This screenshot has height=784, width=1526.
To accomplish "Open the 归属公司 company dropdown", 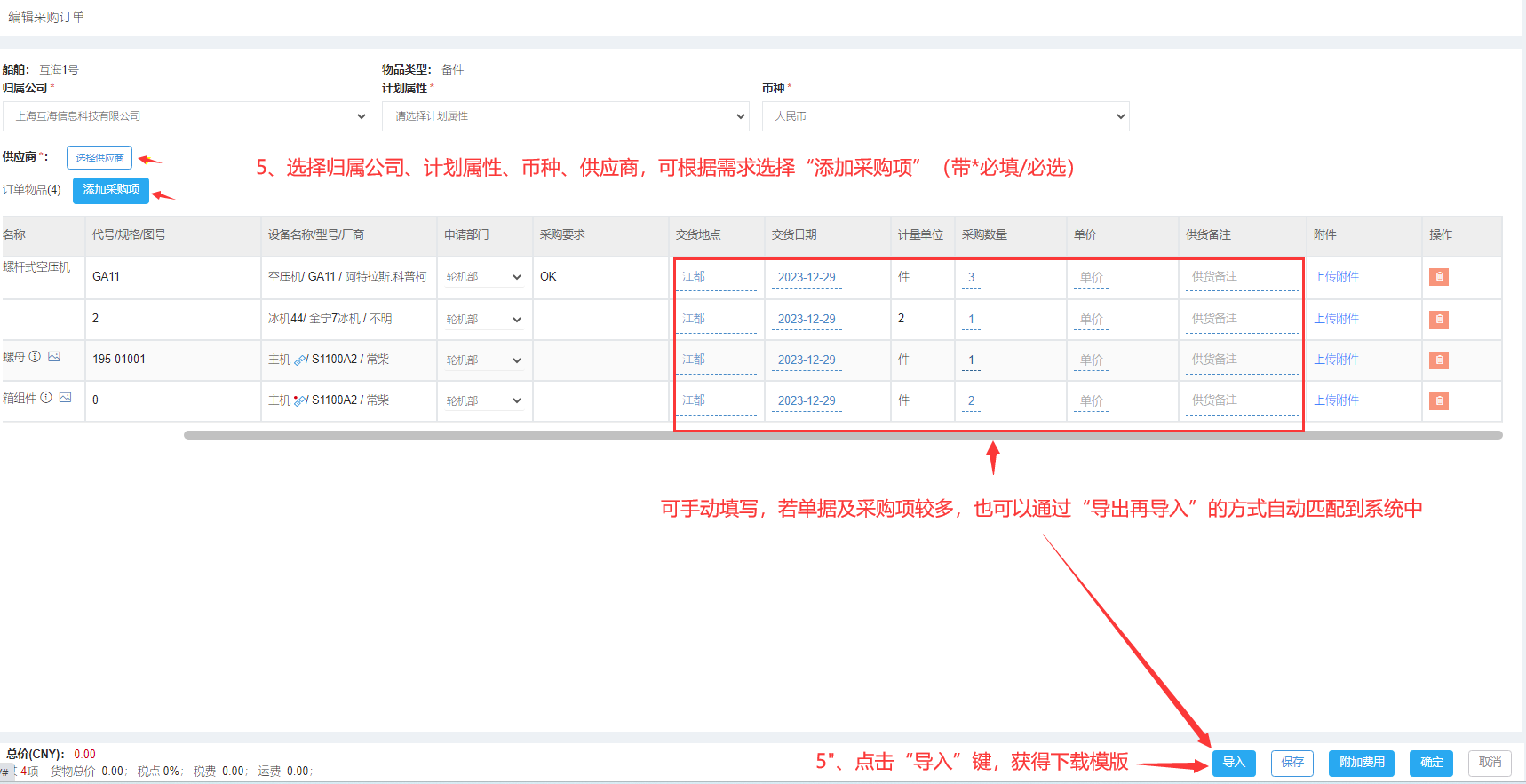I will (x=186, y=116).
